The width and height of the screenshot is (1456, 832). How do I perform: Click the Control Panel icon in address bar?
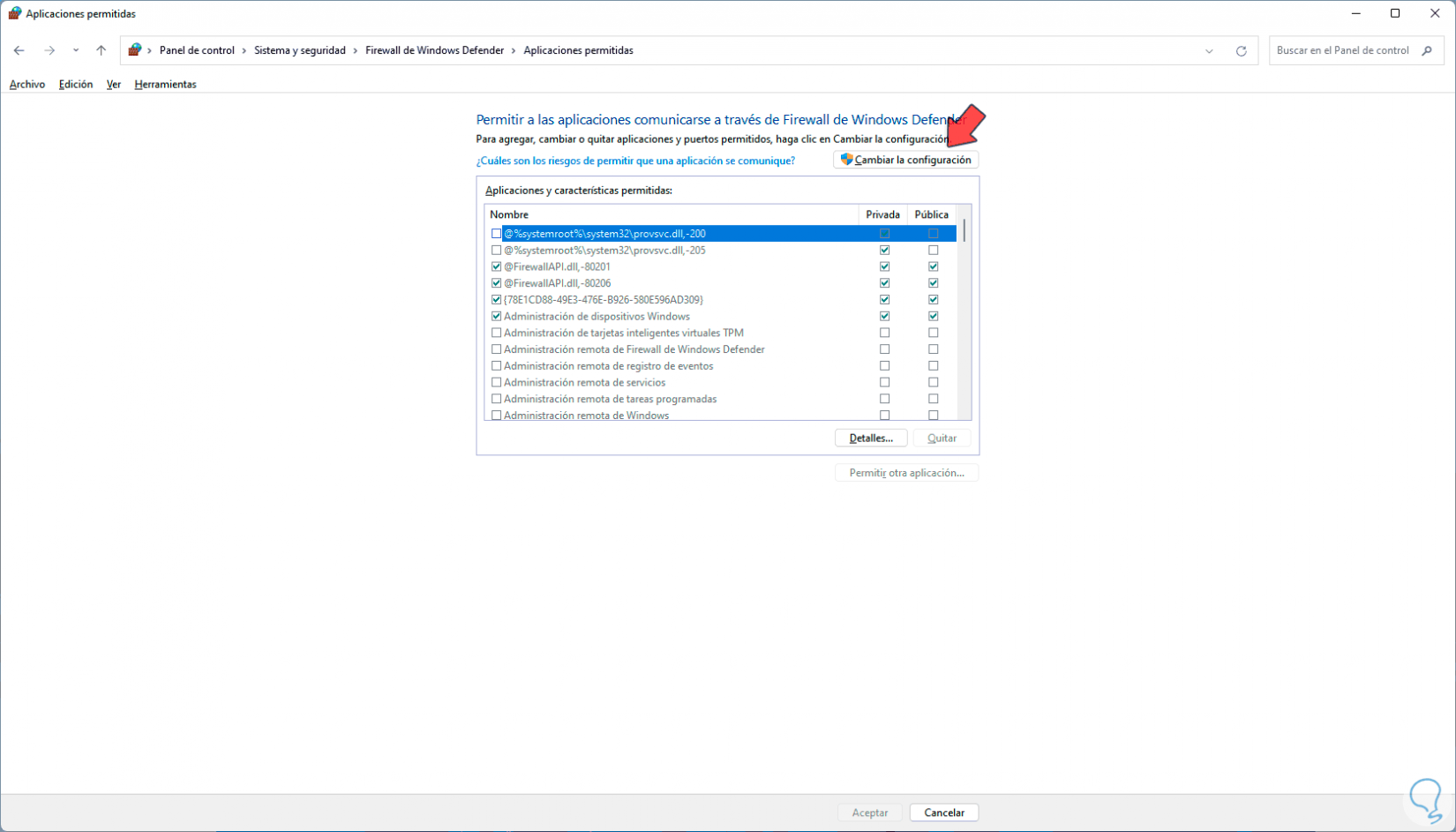pyautogui.click(x=134, y=50)
